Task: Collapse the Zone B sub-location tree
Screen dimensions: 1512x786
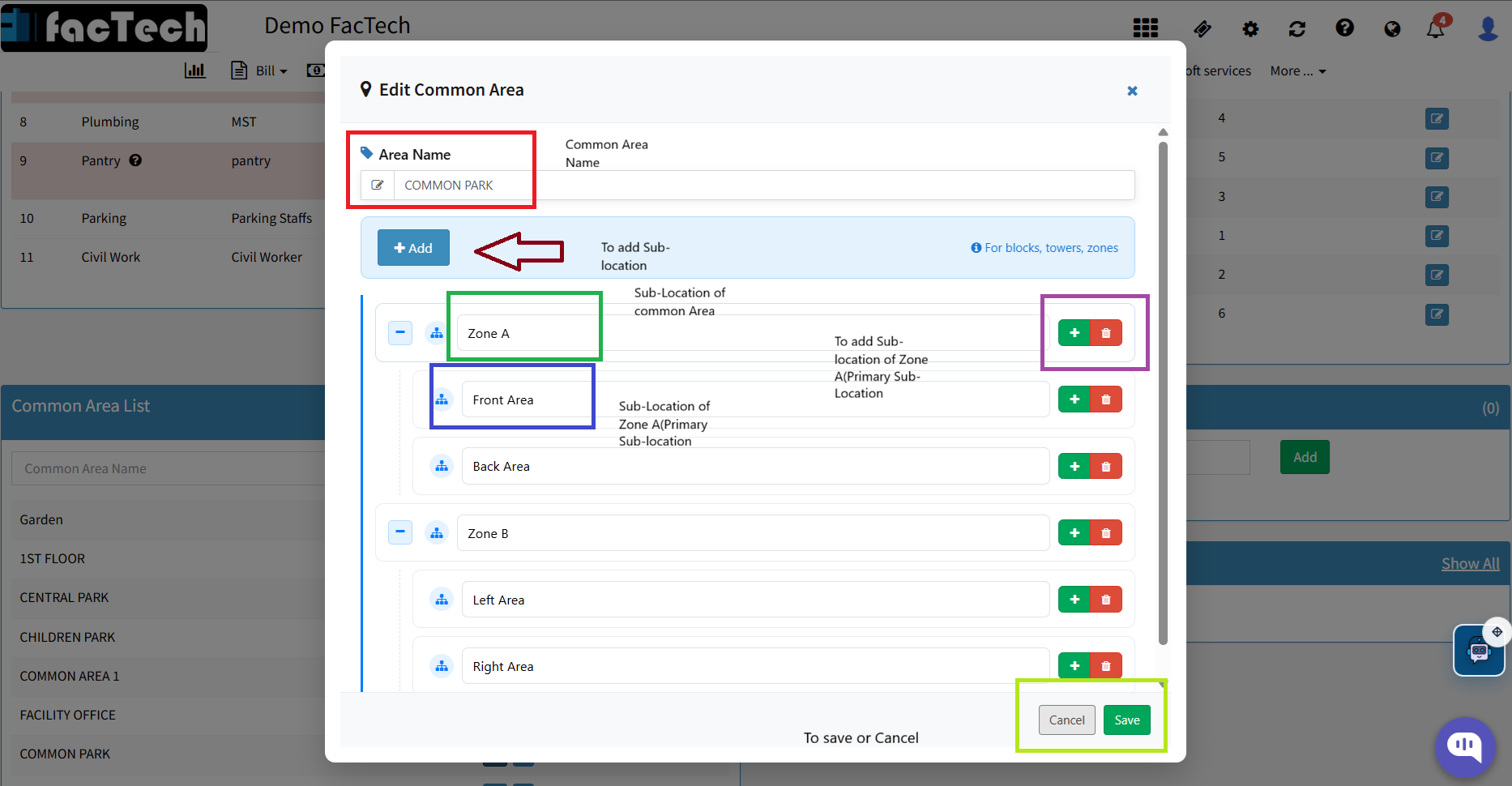Action: tap(400, 532)
